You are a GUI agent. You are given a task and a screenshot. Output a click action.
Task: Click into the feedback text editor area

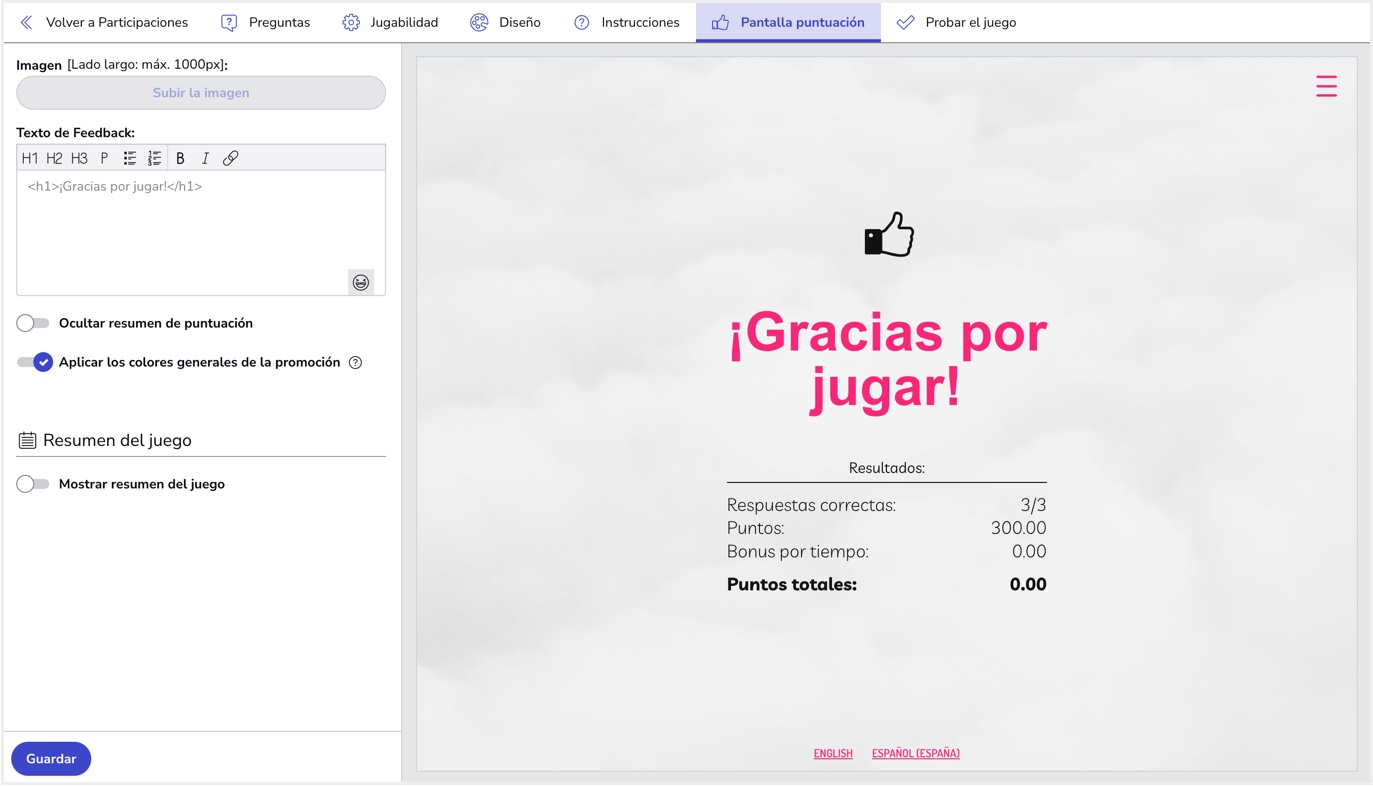201,232
